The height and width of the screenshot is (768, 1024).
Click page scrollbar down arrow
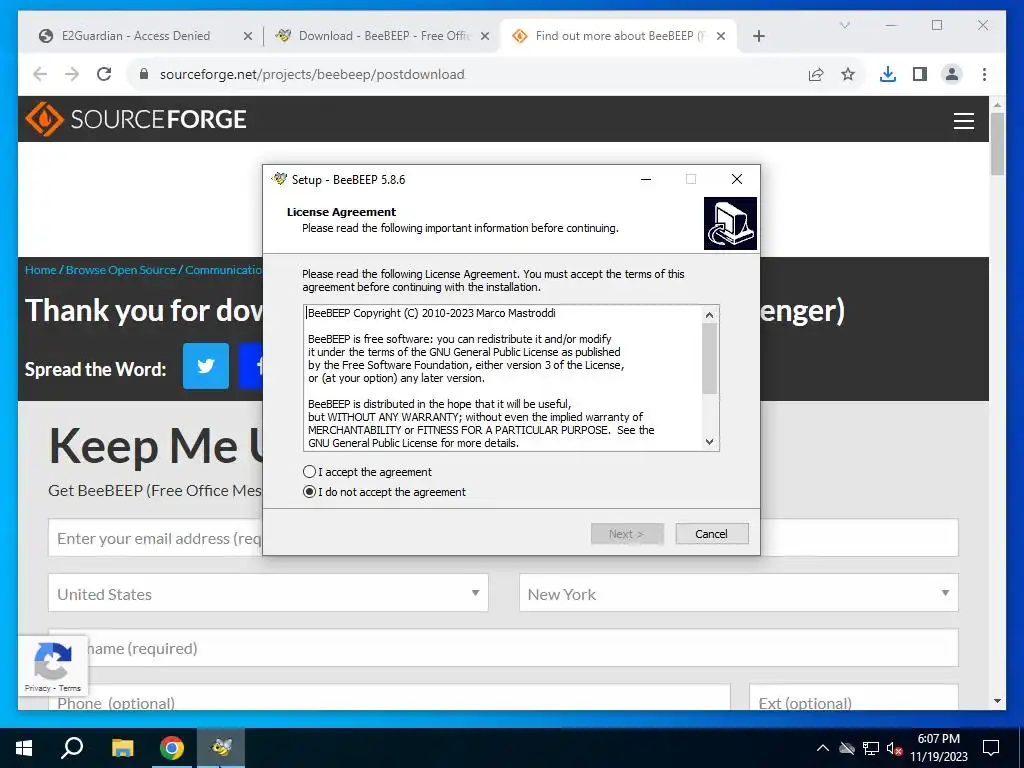click(x=997, y=701)
